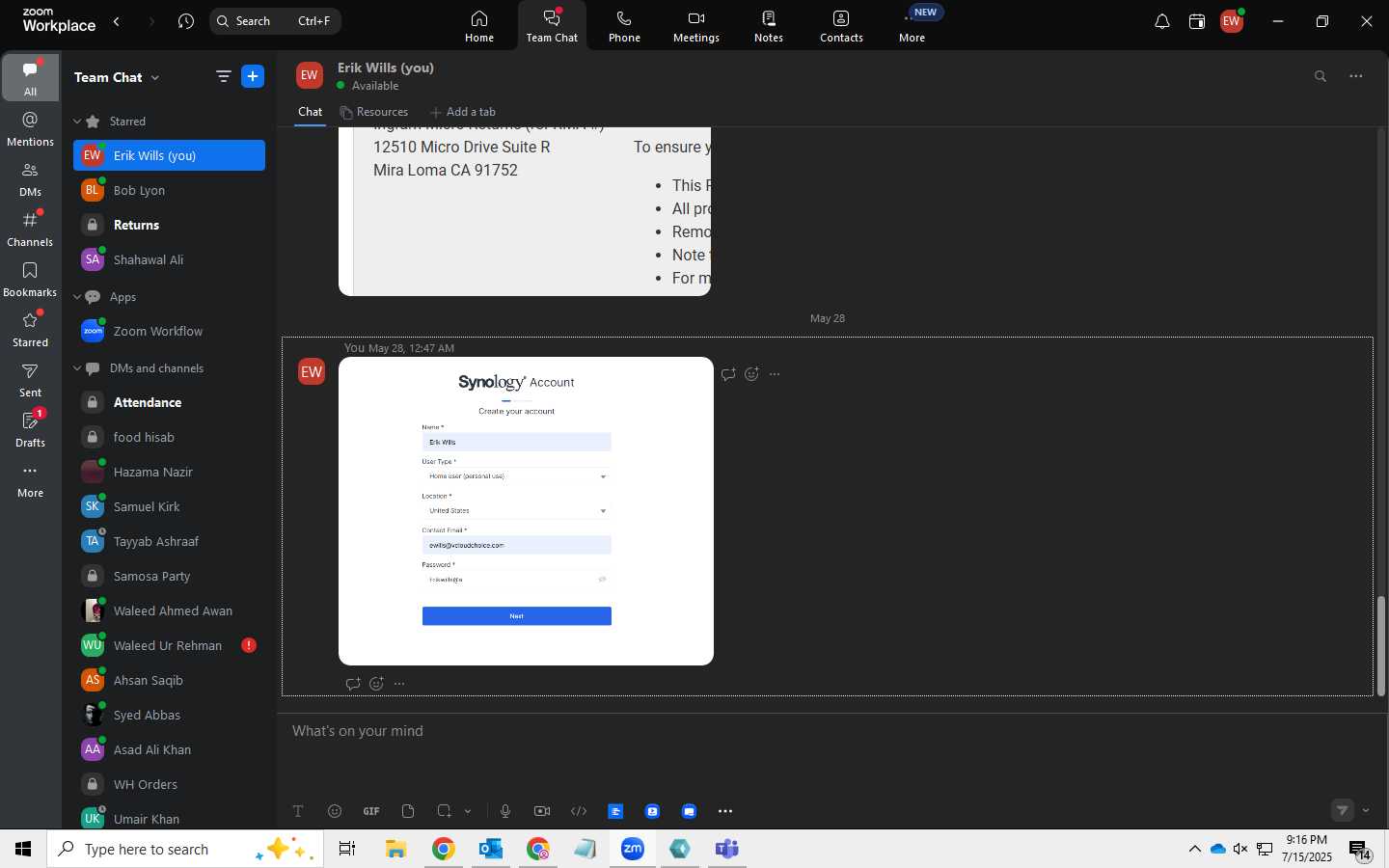Collapse the DMs and channels section
The width and height of the screenshot is (1389, 868).
tap(77, 368)
